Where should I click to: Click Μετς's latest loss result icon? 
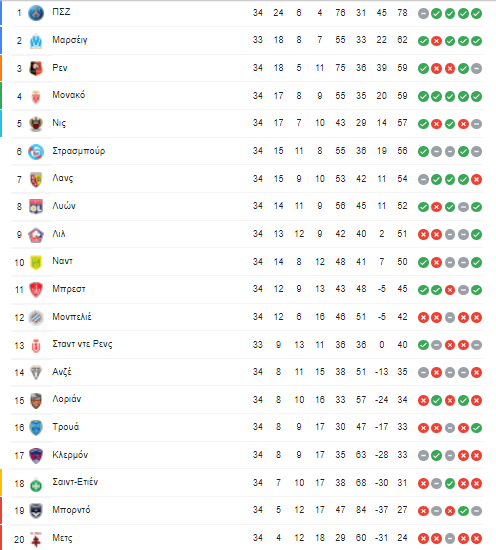click(x=476, y=538)
